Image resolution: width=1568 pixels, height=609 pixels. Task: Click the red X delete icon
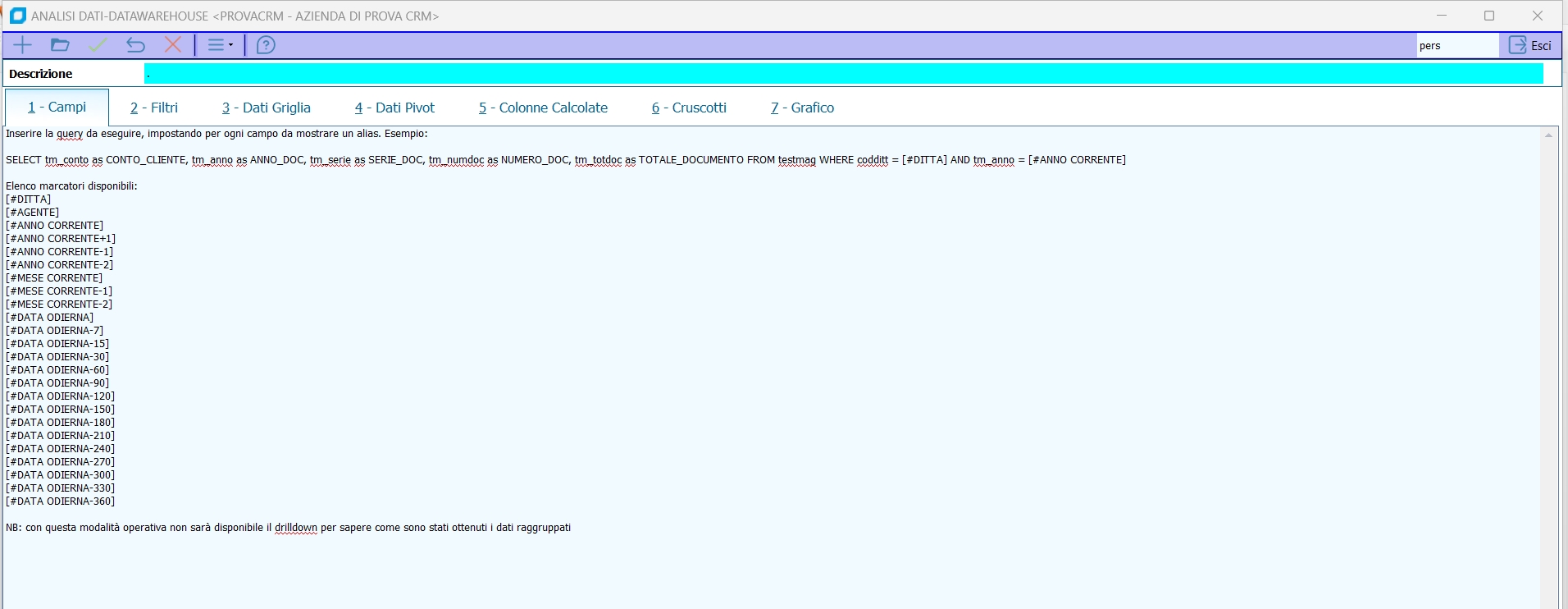click(x=173, y=45)
